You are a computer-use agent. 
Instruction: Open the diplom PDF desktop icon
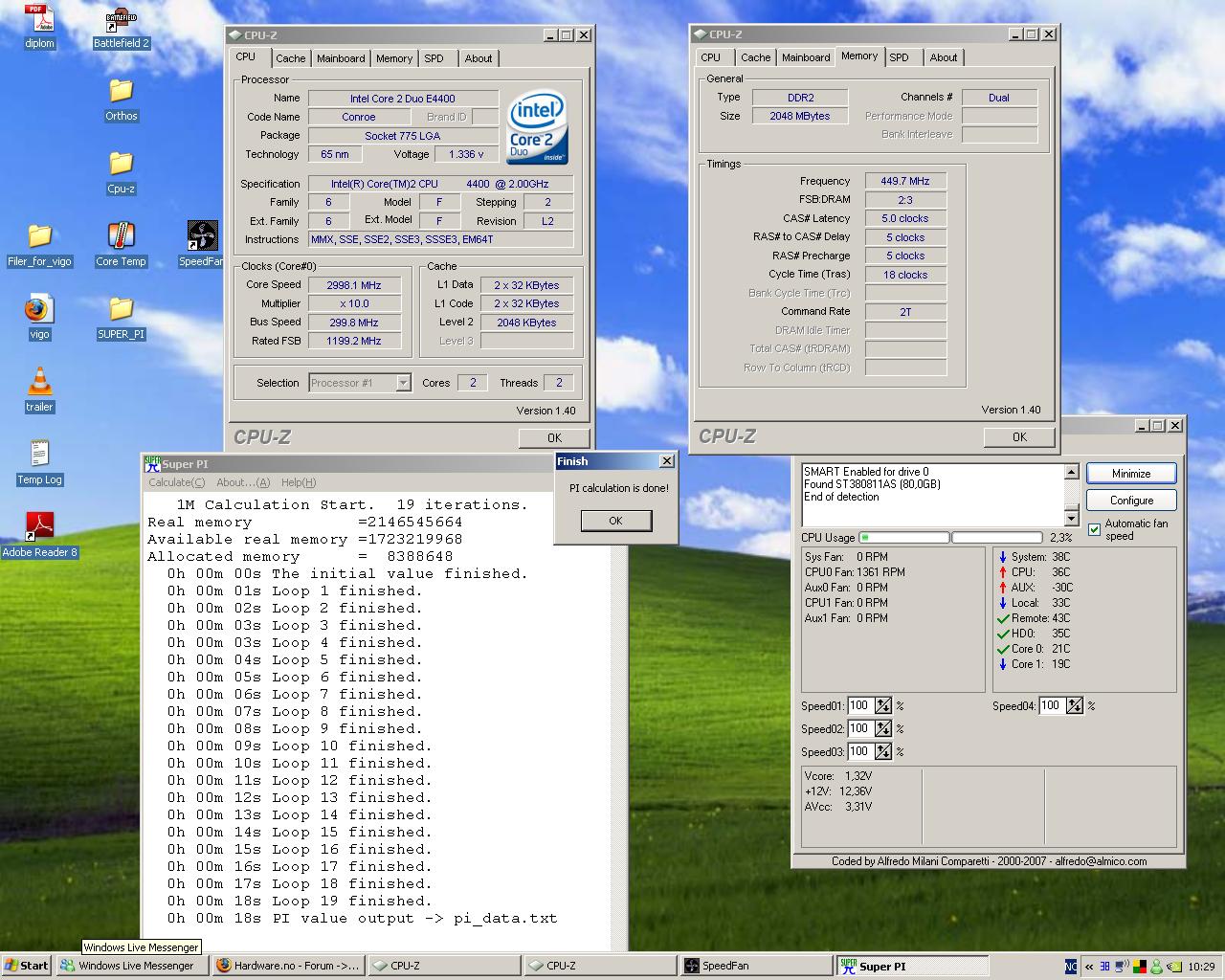coord(39,26)
